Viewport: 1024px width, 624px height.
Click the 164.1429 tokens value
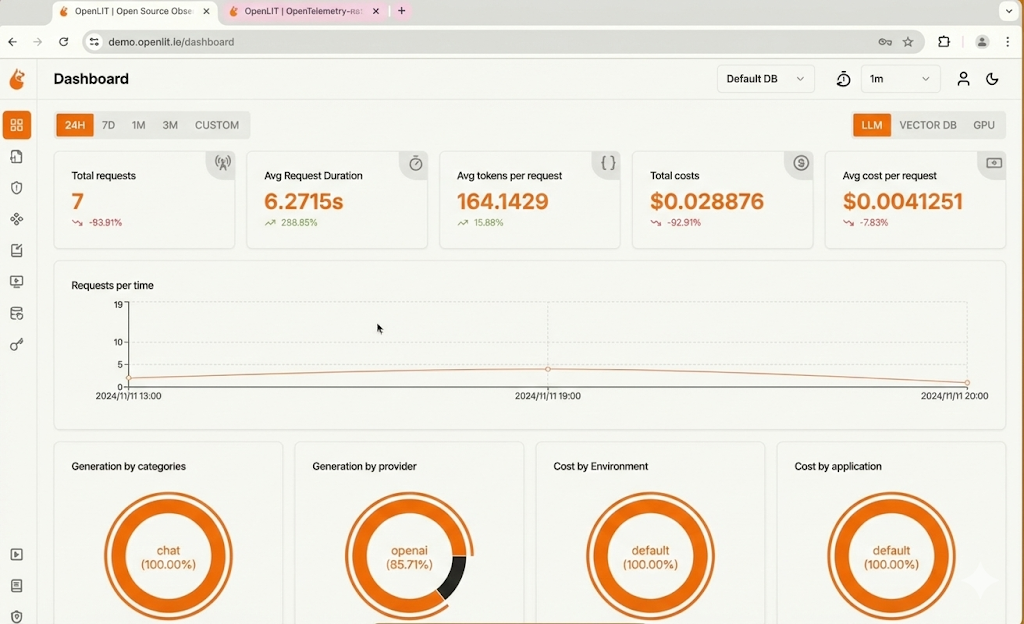[503, 201]
